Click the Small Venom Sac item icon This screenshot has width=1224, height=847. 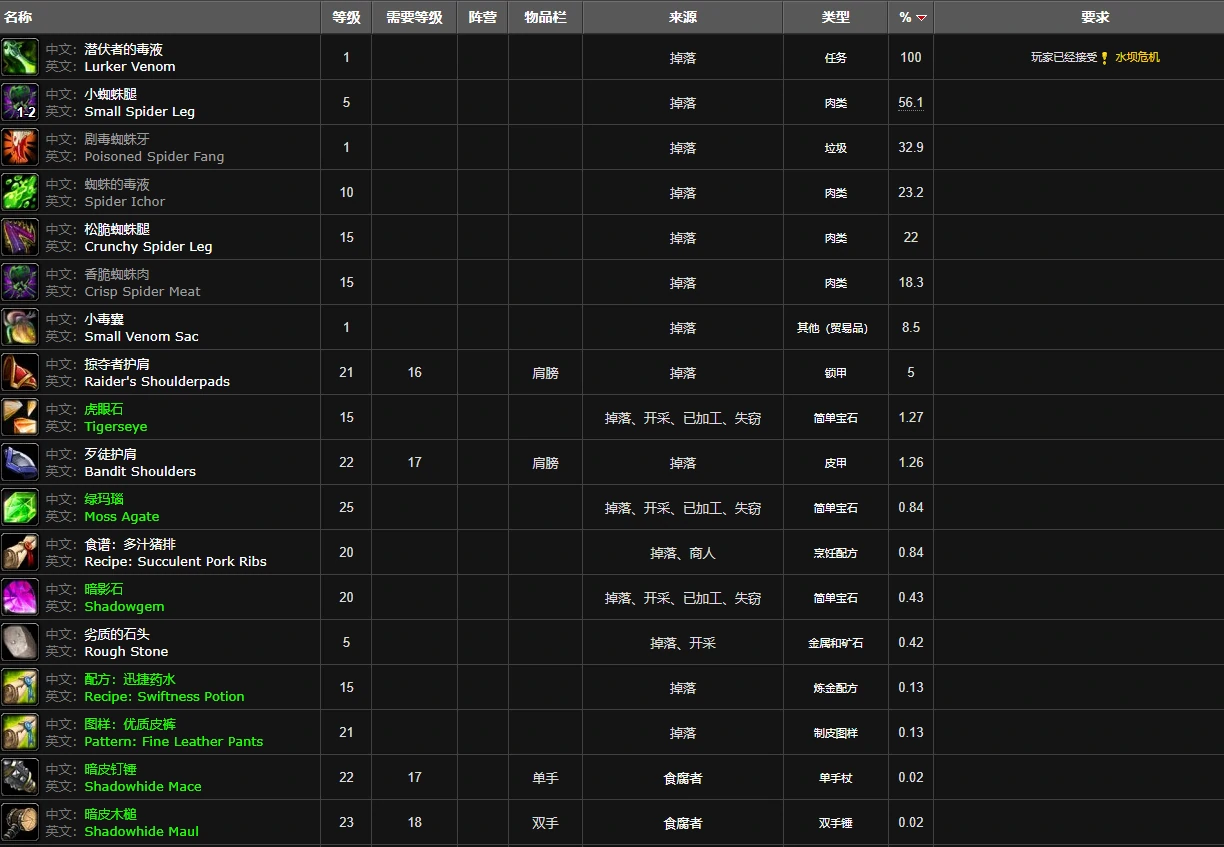20,327
